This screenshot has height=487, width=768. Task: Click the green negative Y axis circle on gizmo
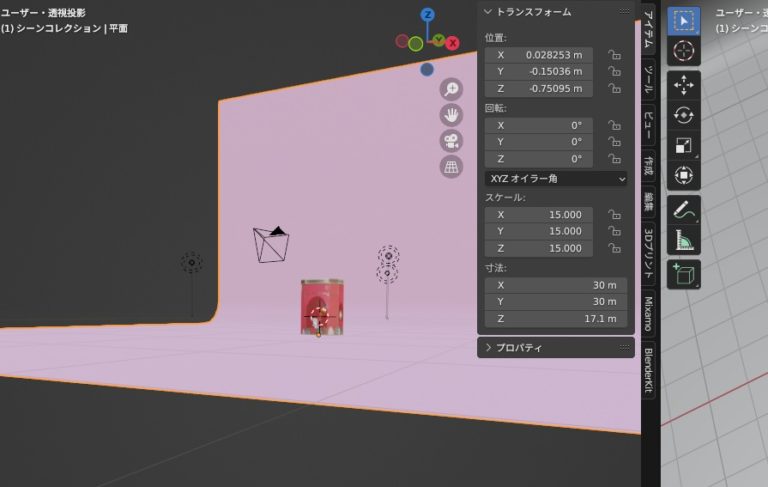415,44
